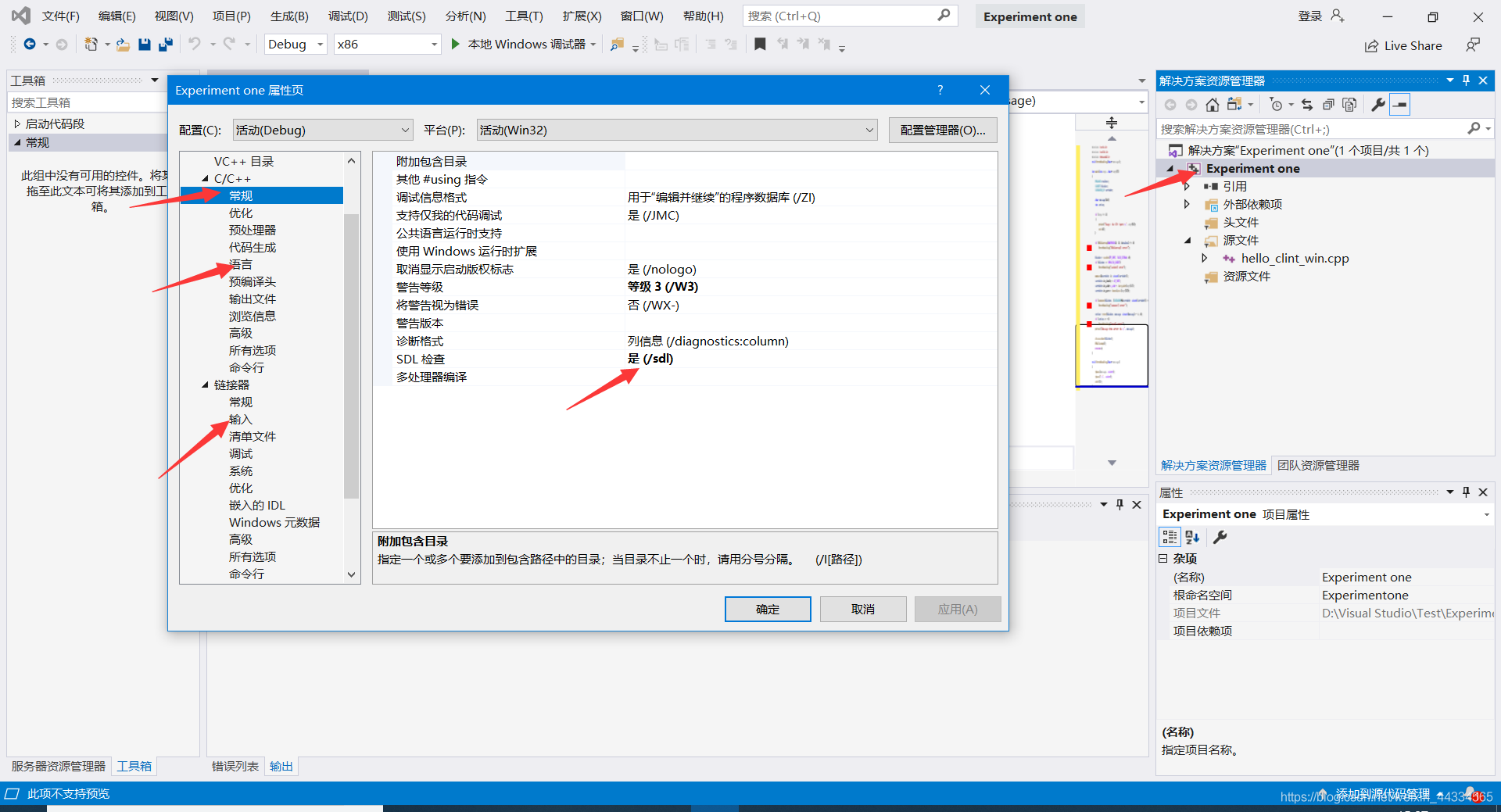Open the Configuration dropdown (活动(Debug))

[322, 130]
